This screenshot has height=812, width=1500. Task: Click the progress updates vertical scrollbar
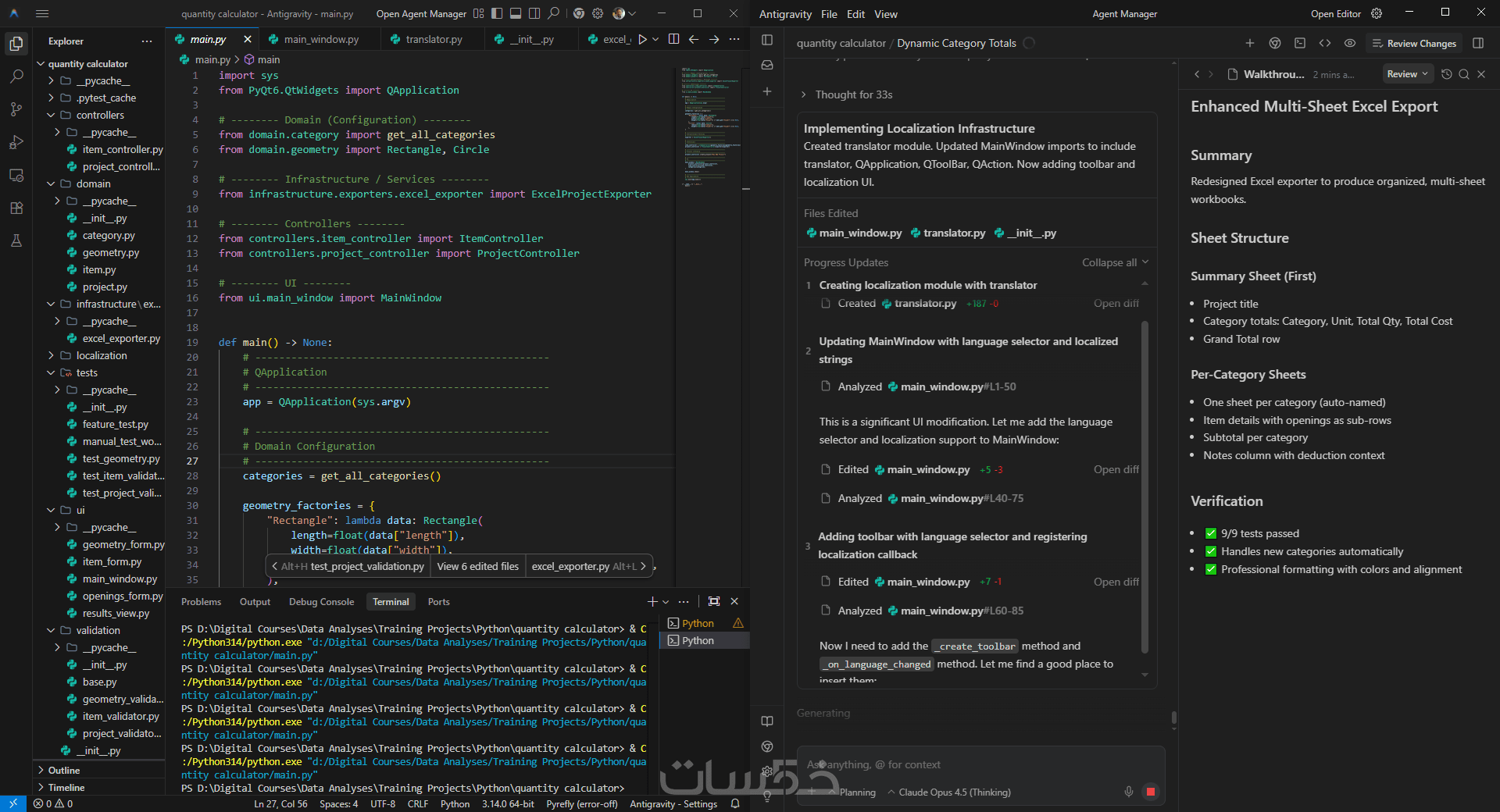pos(1145,484)
